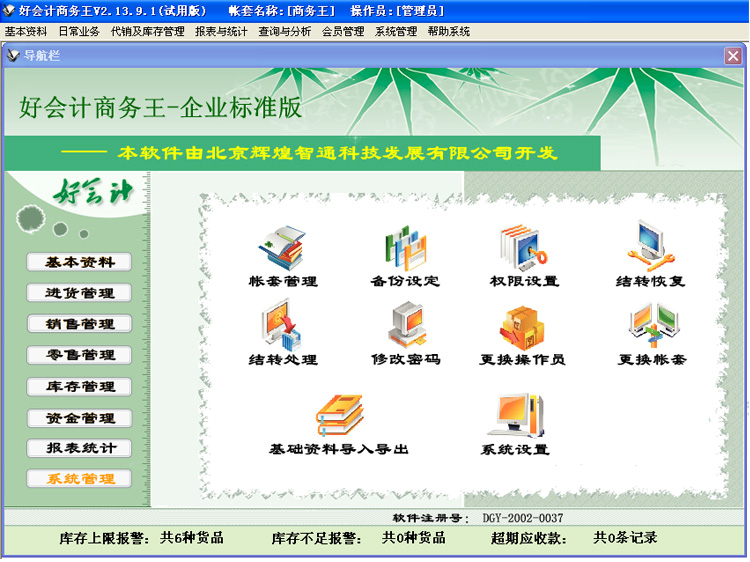Click the 好会计商务王-企业标准版 heading
The height and width of the screenshot is (562, 750).
(160, 107)
